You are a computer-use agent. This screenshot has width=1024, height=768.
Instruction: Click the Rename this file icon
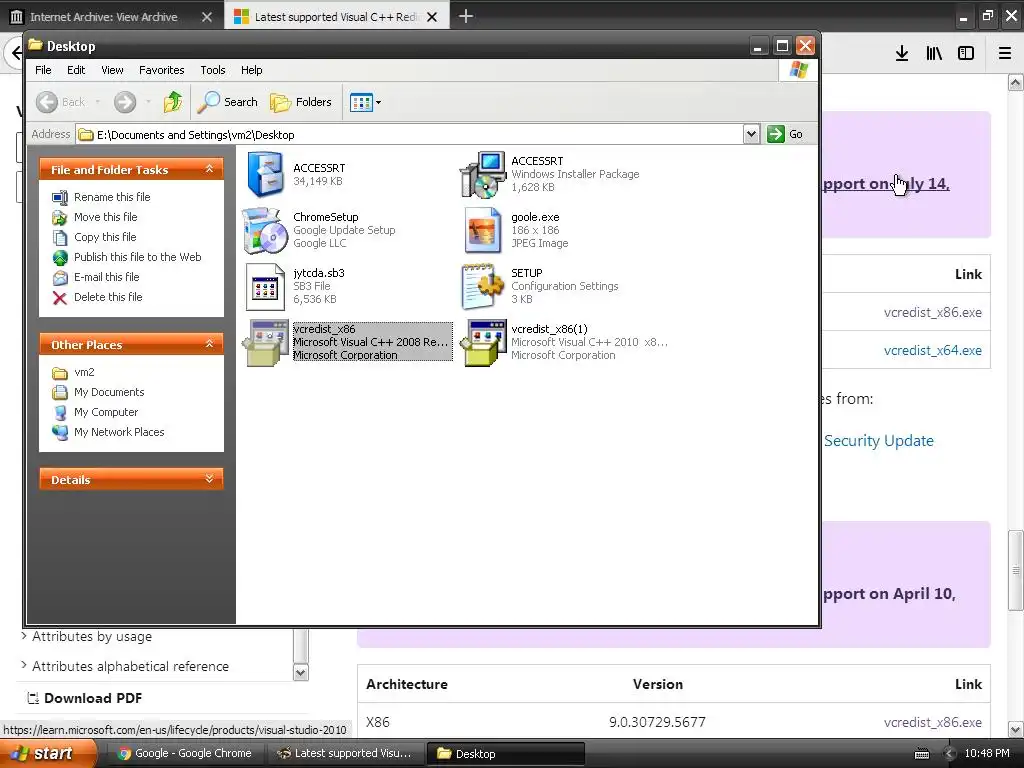pyautogui.click(x=60, y=197)
